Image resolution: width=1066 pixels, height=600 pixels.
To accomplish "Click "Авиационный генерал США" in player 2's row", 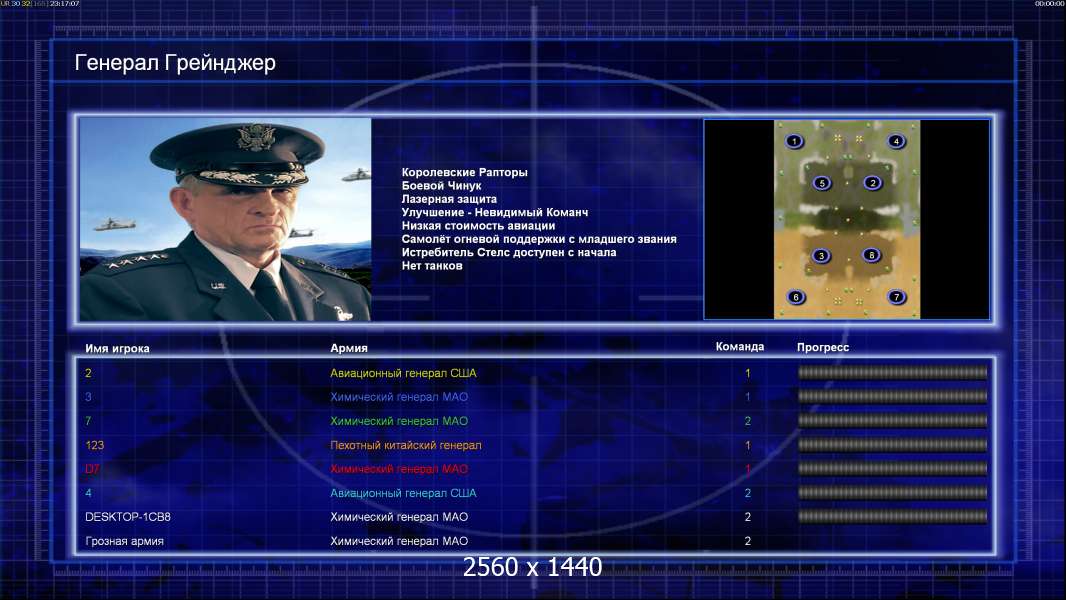I will [x=403, y=373].
